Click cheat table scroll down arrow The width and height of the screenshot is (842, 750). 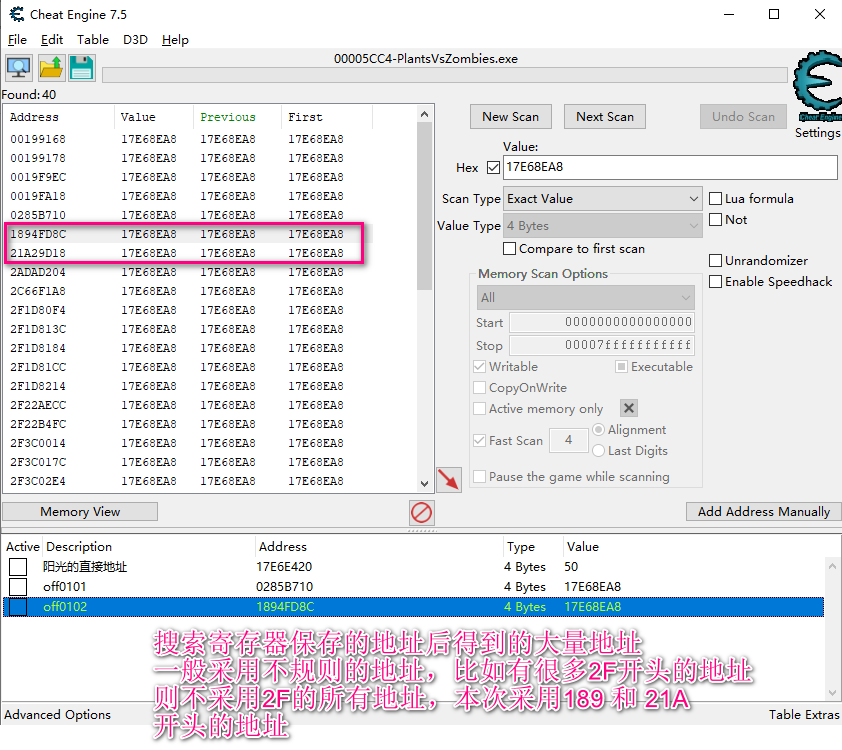tap(832, 693)
